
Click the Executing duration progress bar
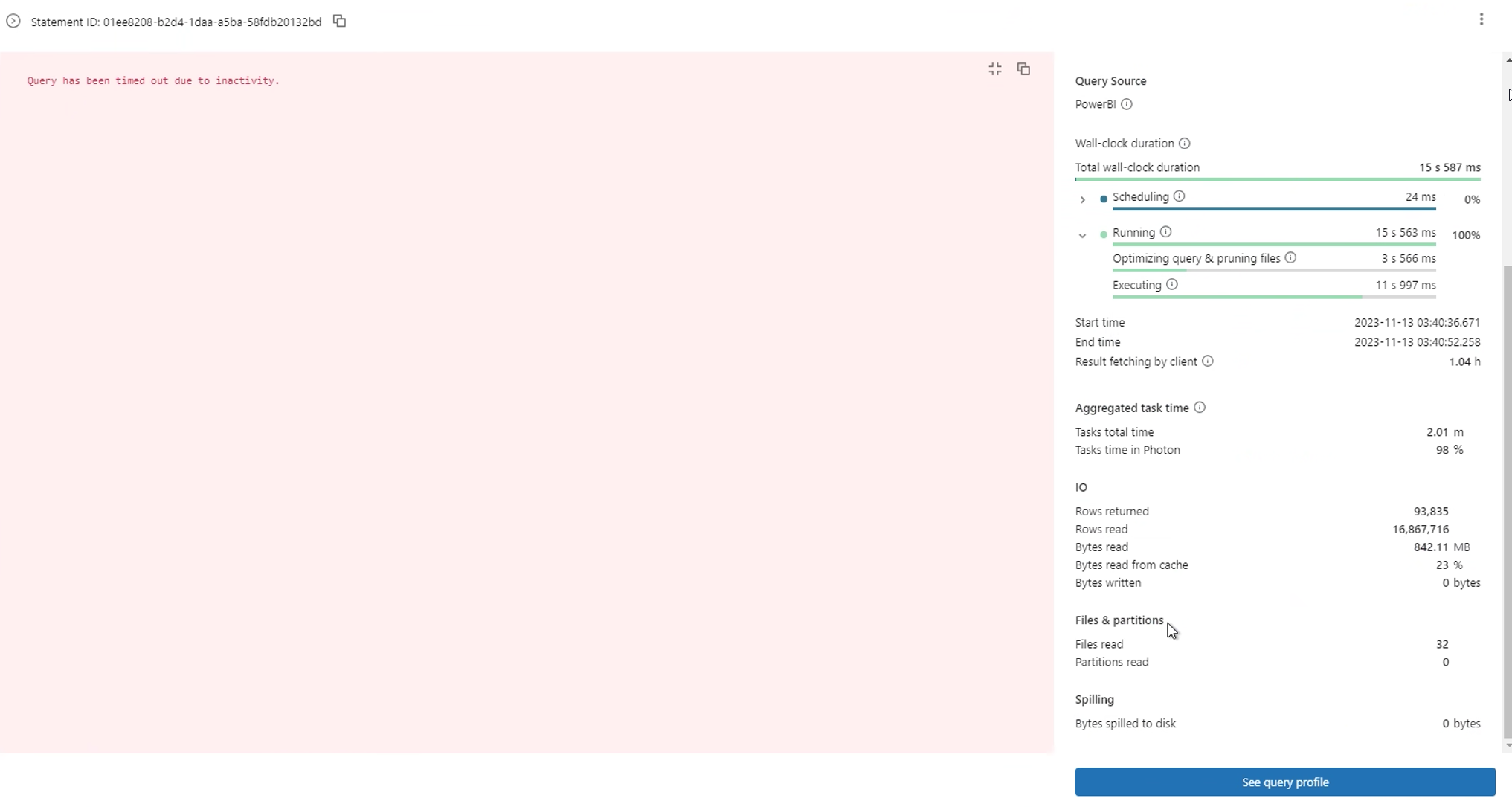(x=1273, y=297)
